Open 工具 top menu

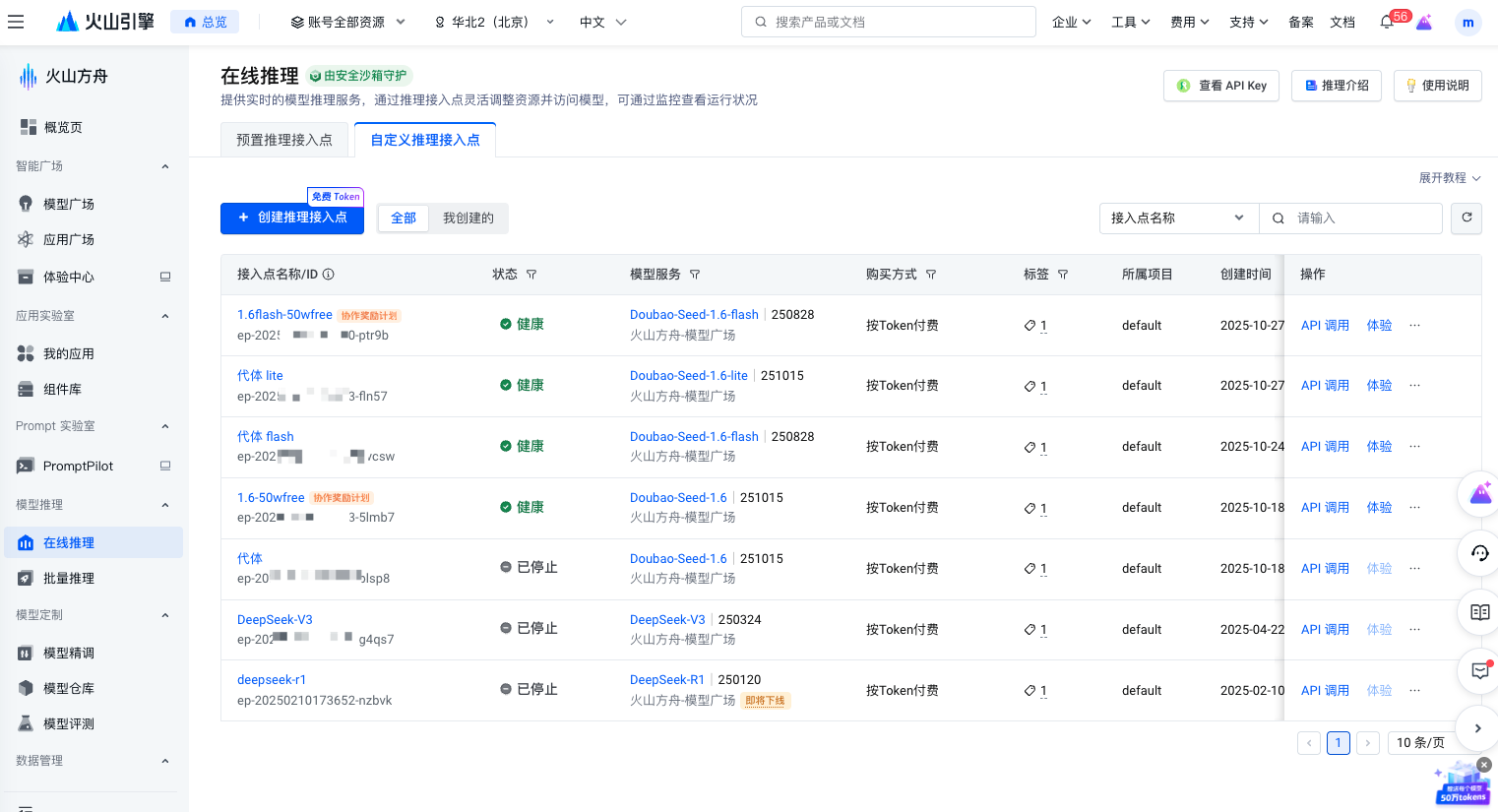click(x=1130, y=22)
